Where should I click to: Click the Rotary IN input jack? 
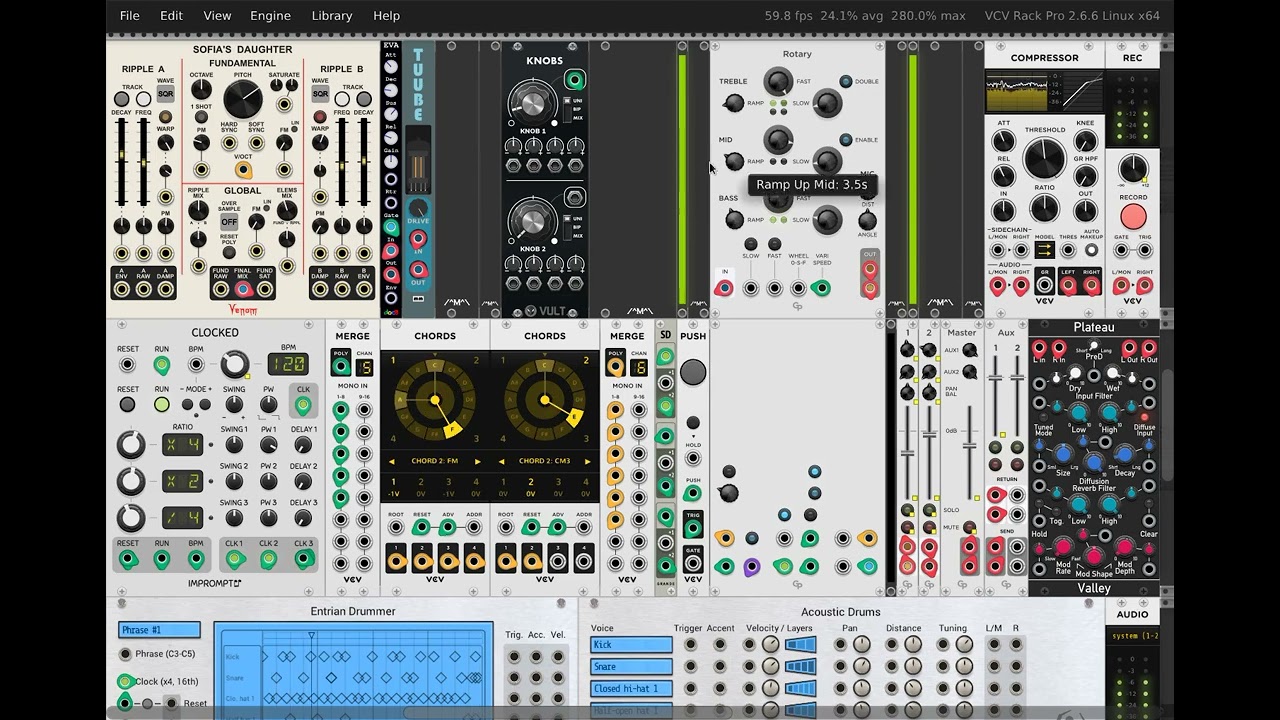(x=723, y=288)
